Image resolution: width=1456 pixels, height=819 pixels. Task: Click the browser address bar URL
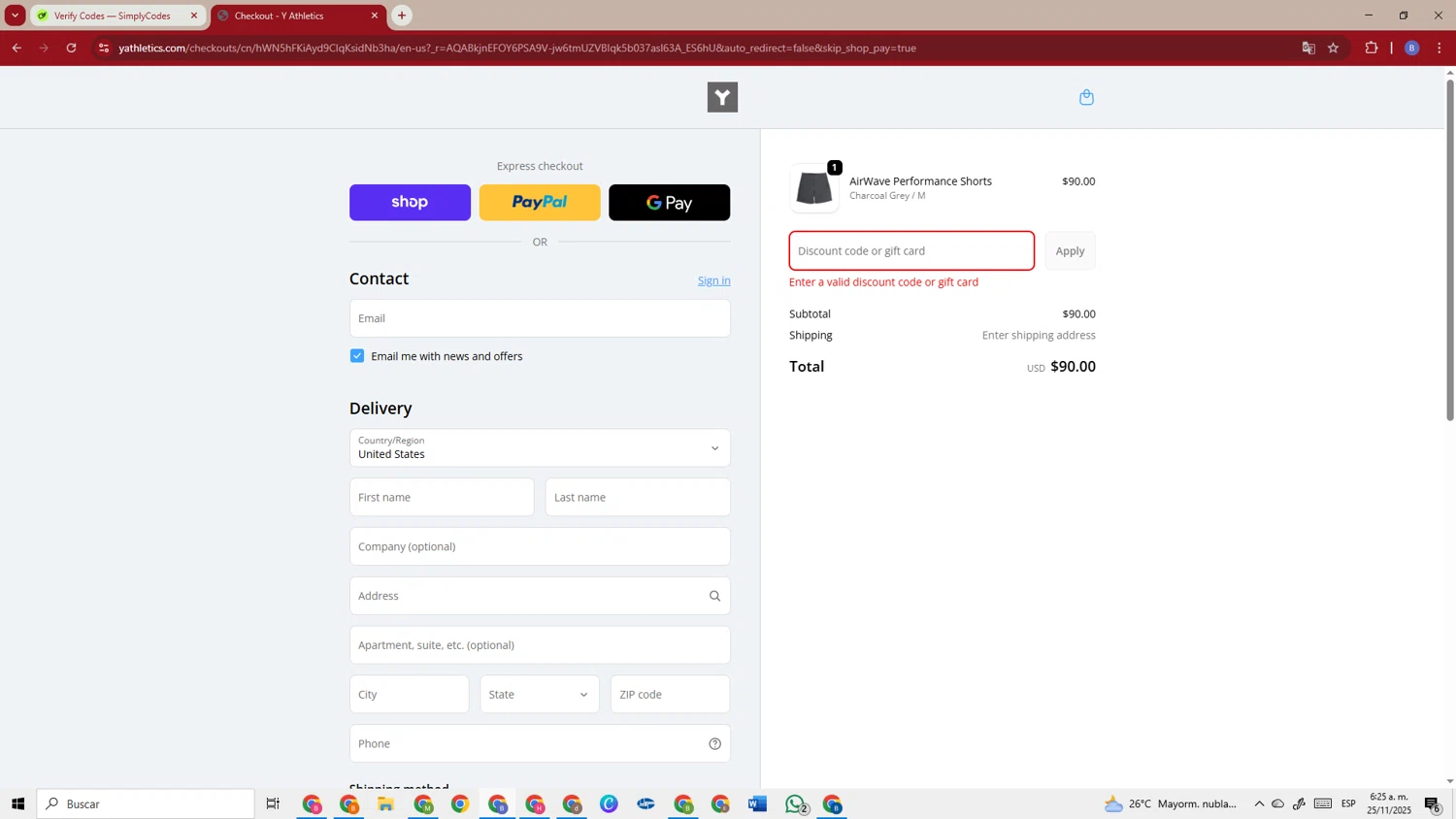[x=517, y=48]
